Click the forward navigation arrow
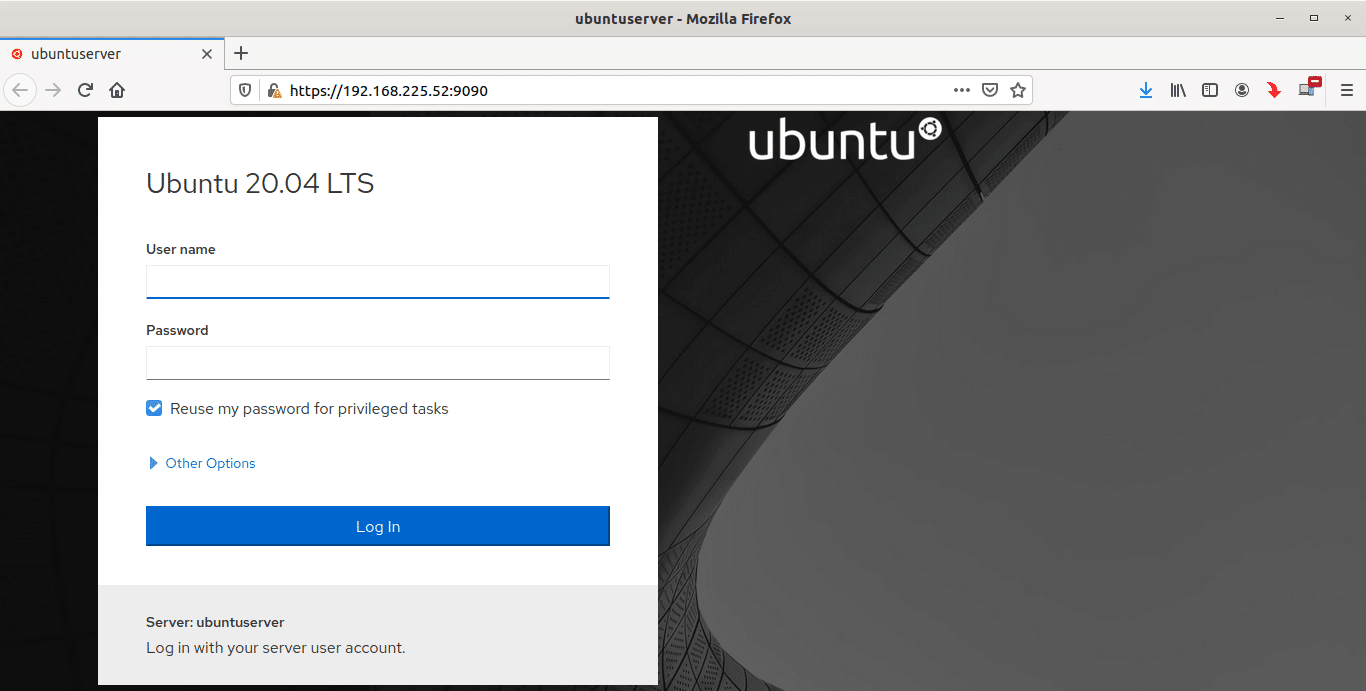 [54, 90]
